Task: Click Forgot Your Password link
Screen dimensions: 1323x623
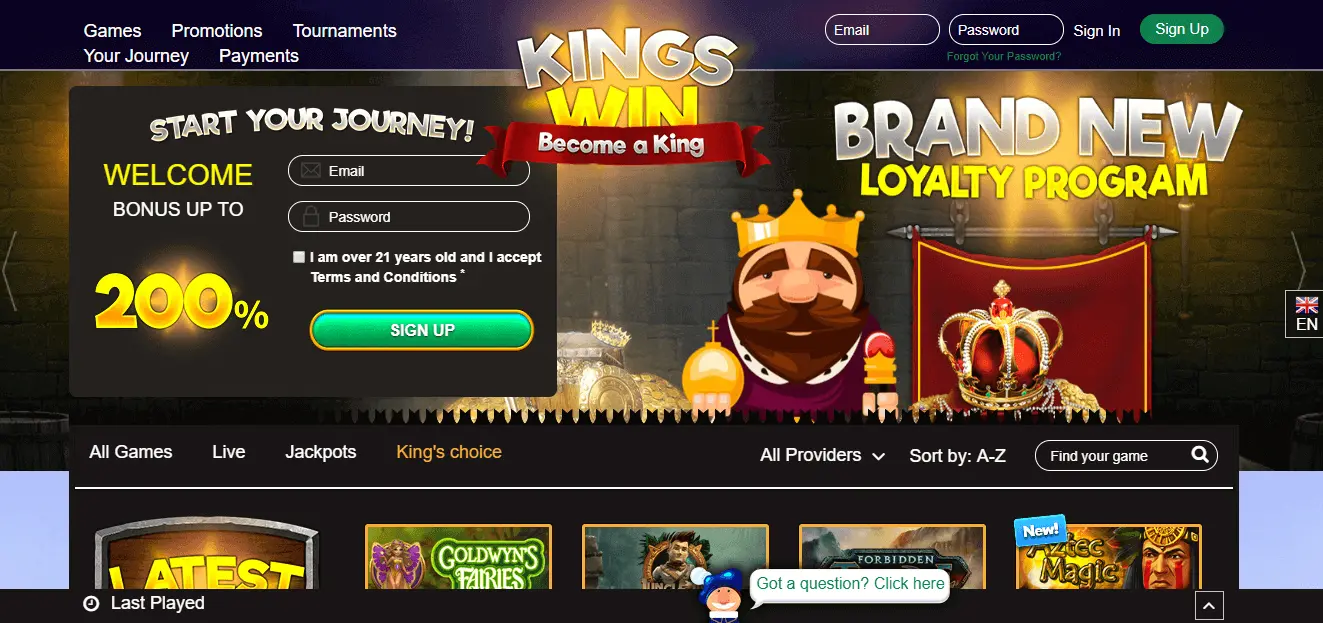Action: (x=1004, y=56)
